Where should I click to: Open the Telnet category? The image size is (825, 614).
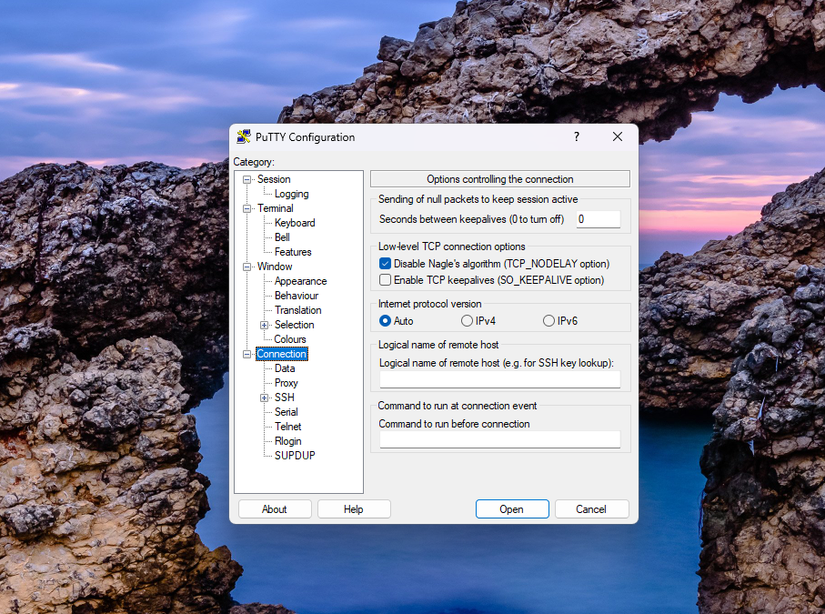coord(288,427)
